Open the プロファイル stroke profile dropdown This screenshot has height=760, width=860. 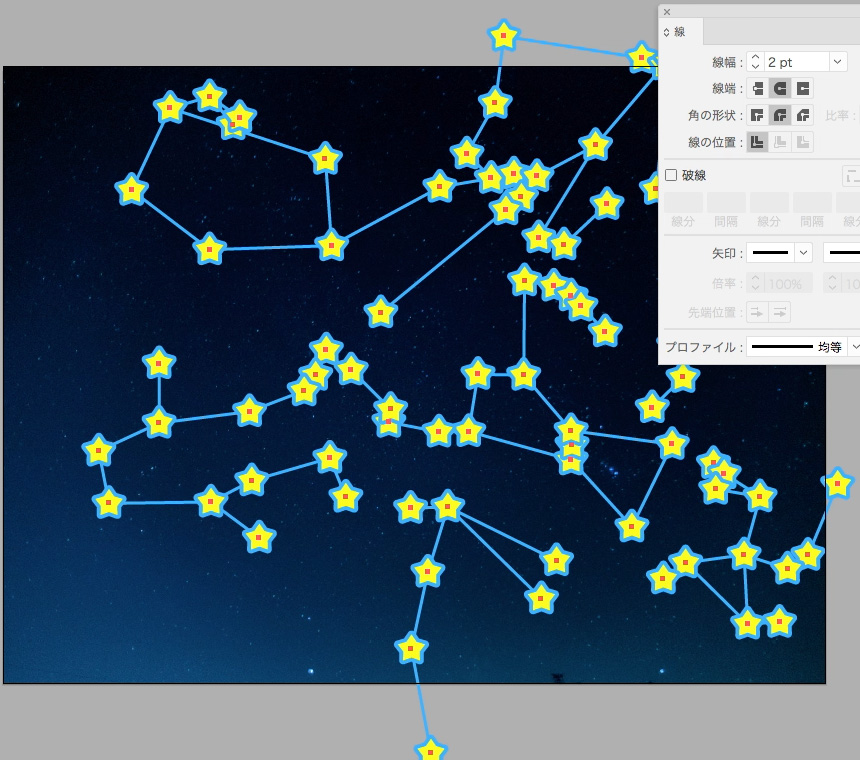854,347
